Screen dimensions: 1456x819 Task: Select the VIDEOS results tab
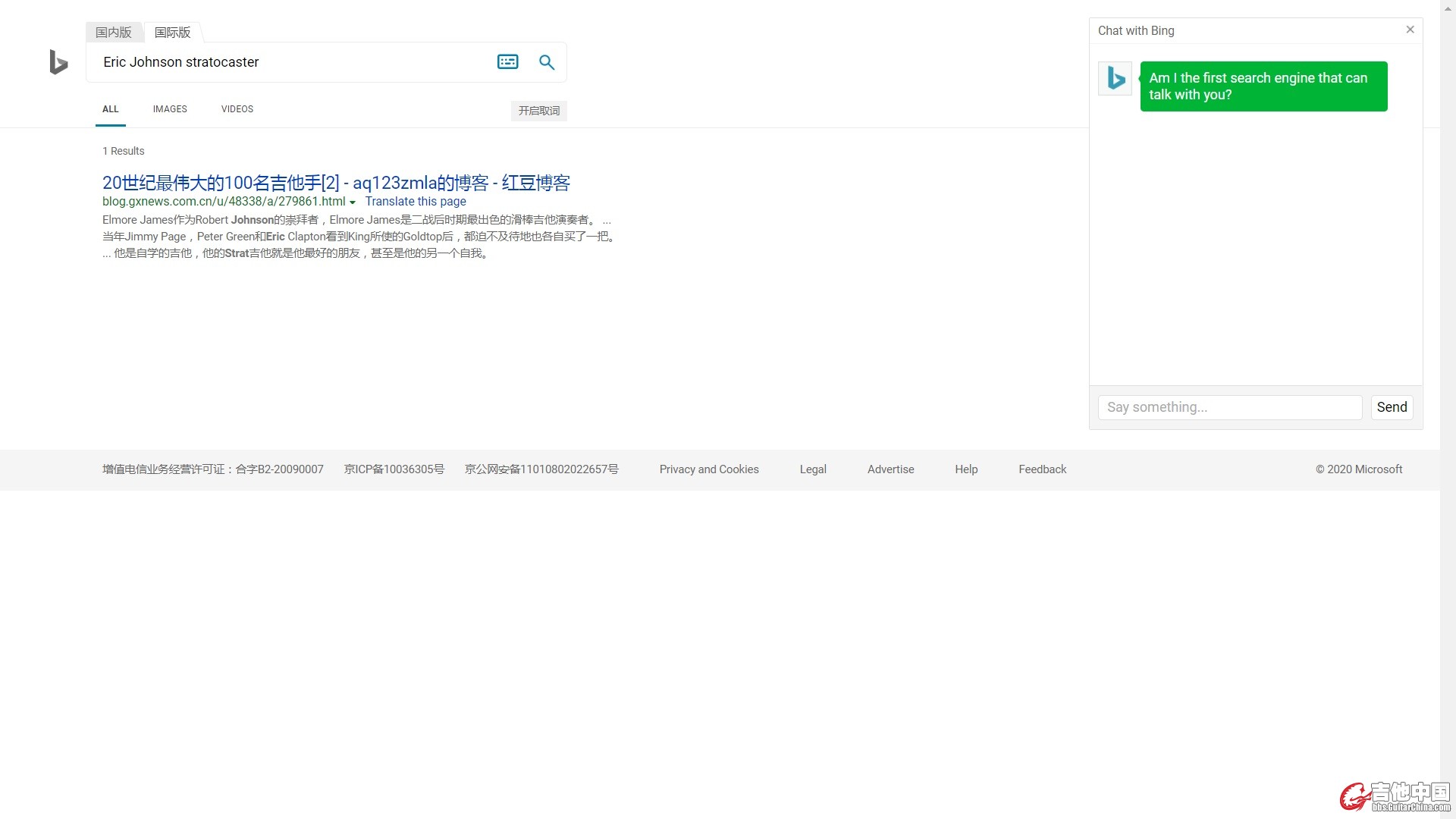pyautogui.click(x=237, y=109)
